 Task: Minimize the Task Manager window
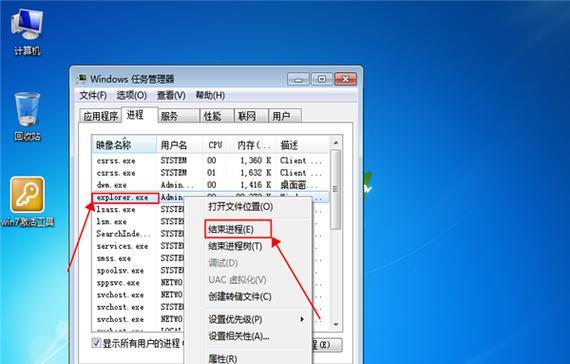(298, 79)
